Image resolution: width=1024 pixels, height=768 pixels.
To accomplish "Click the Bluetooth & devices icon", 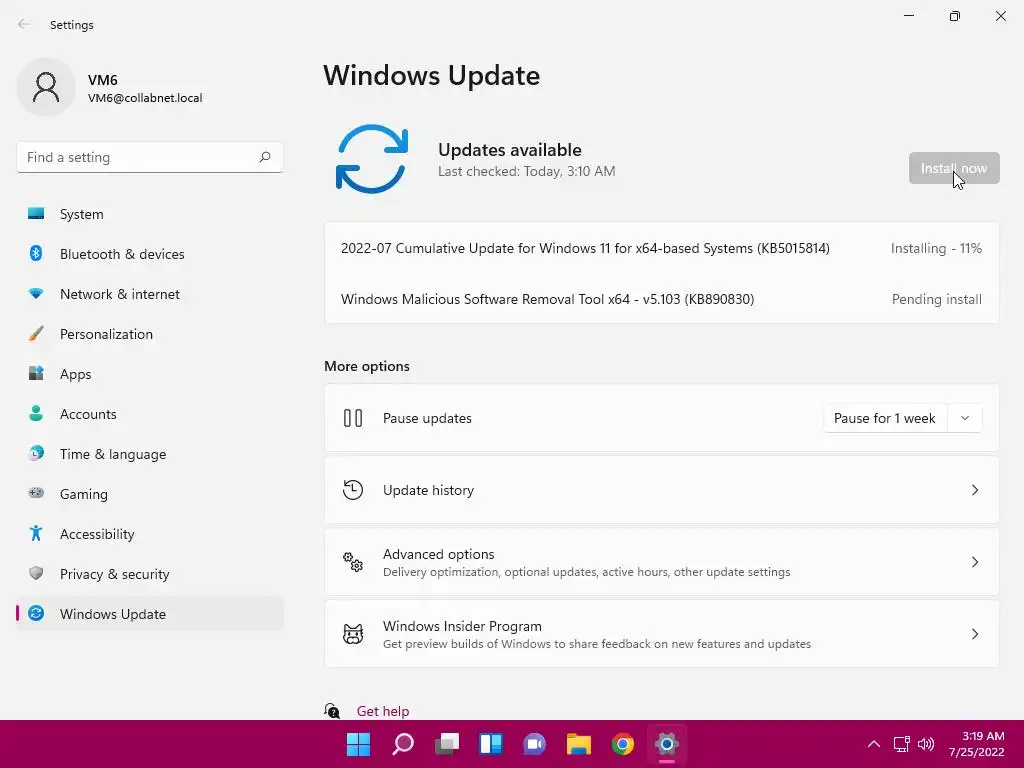I will [x=36, y=253].
